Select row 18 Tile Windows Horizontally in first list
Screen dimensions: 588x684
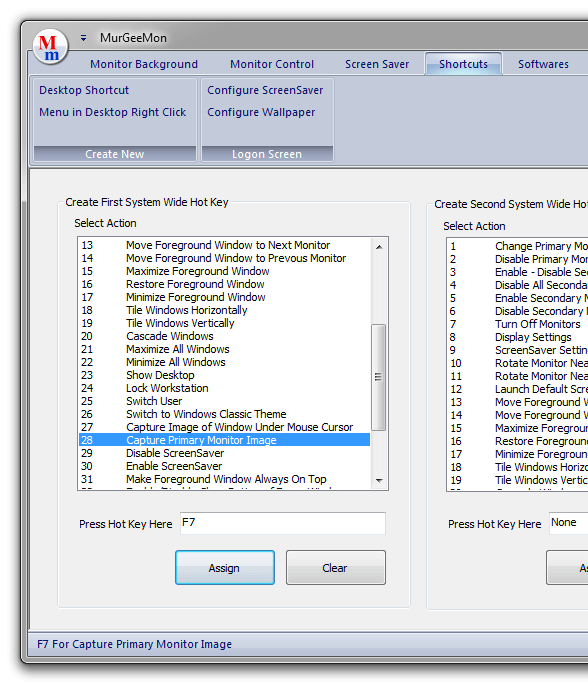[225, 310]
